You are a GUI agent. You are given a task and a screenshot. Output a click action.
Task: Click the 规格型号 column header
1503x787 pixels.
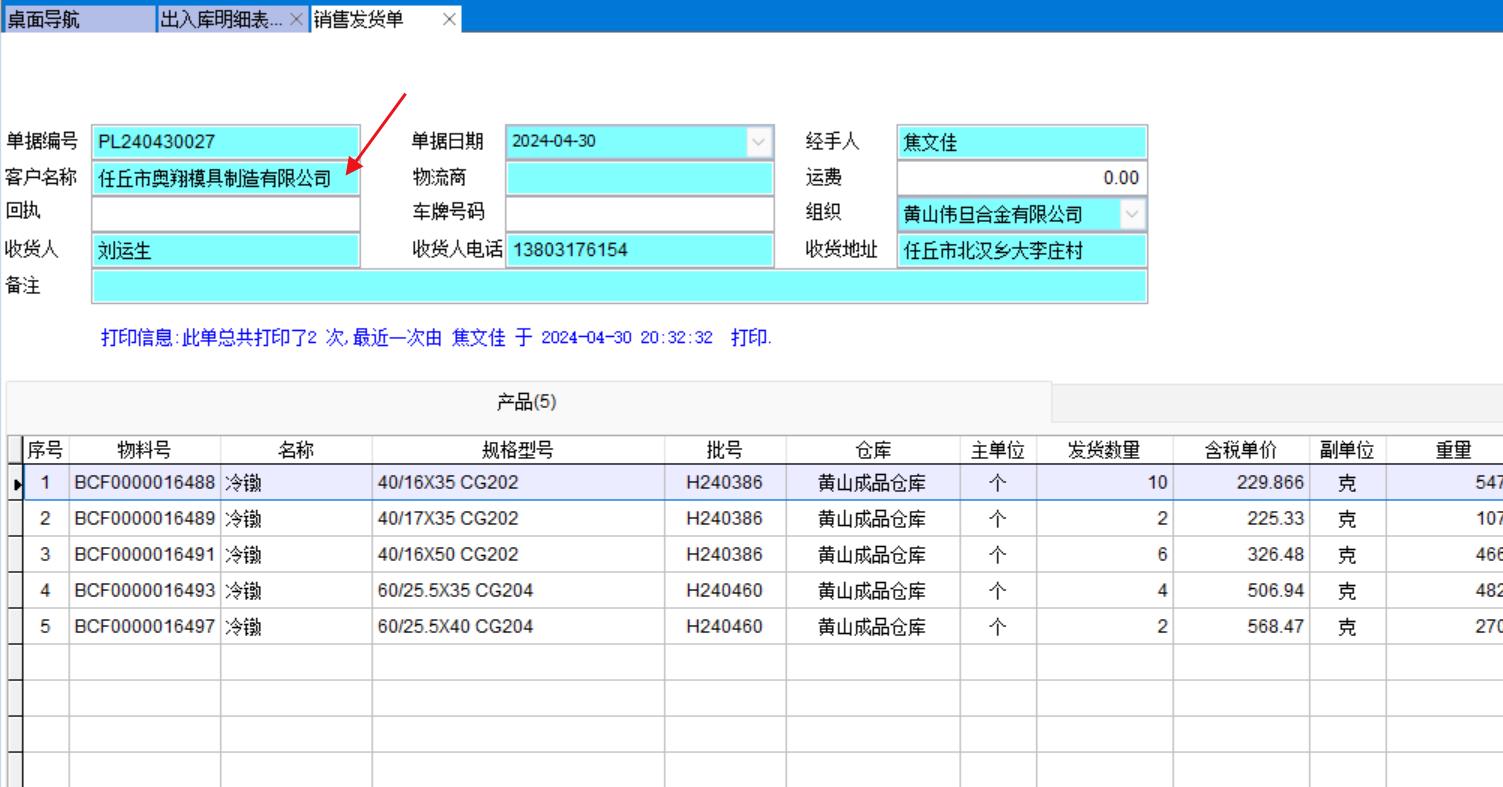515,451
